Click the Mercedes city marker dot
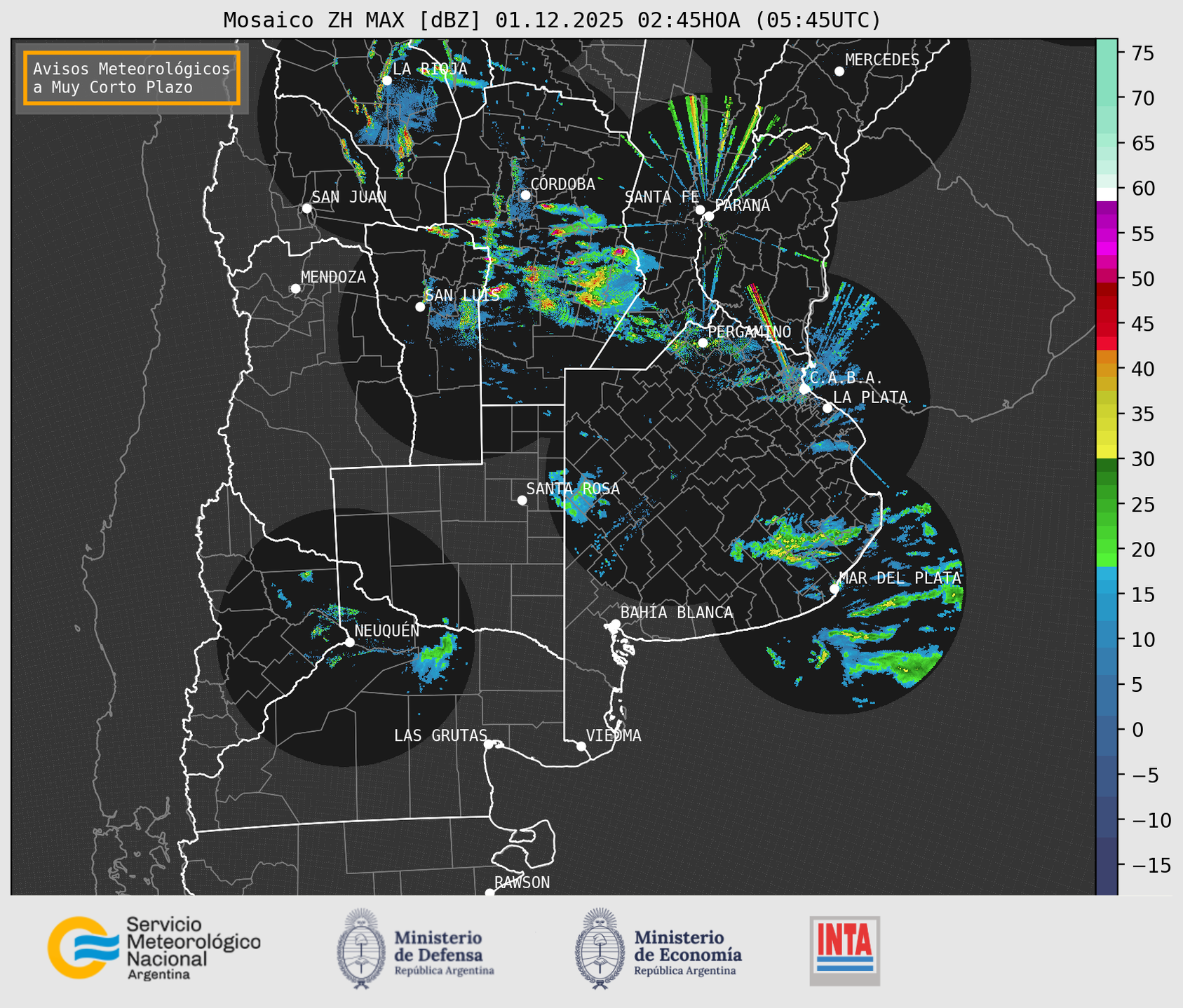The width and height of the screenshot is (1183, 1008). (839, 71)
